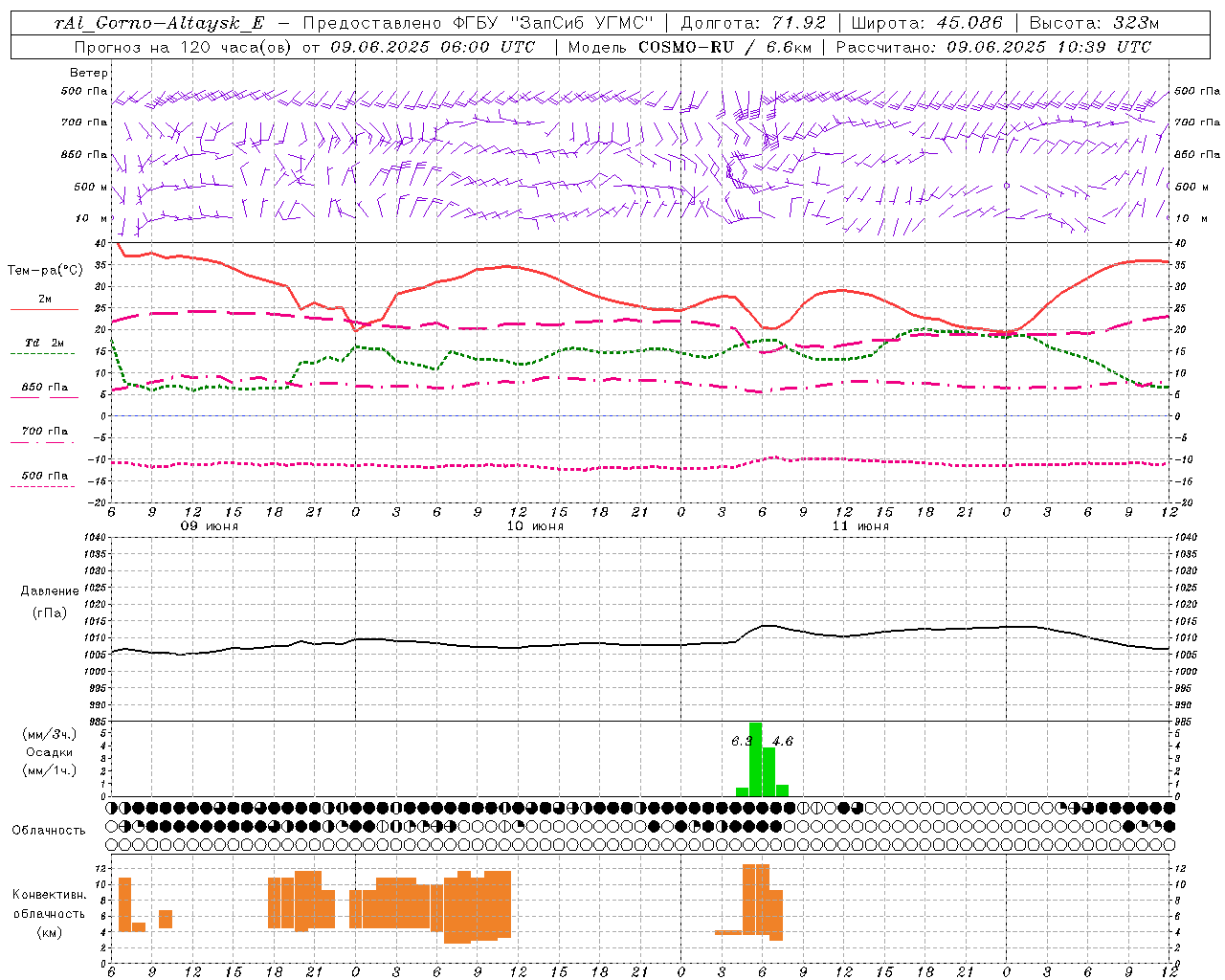This screenshot has width=1225, height=980.
Task: Click the Давление pressure panel label
Action: [50, 591]
